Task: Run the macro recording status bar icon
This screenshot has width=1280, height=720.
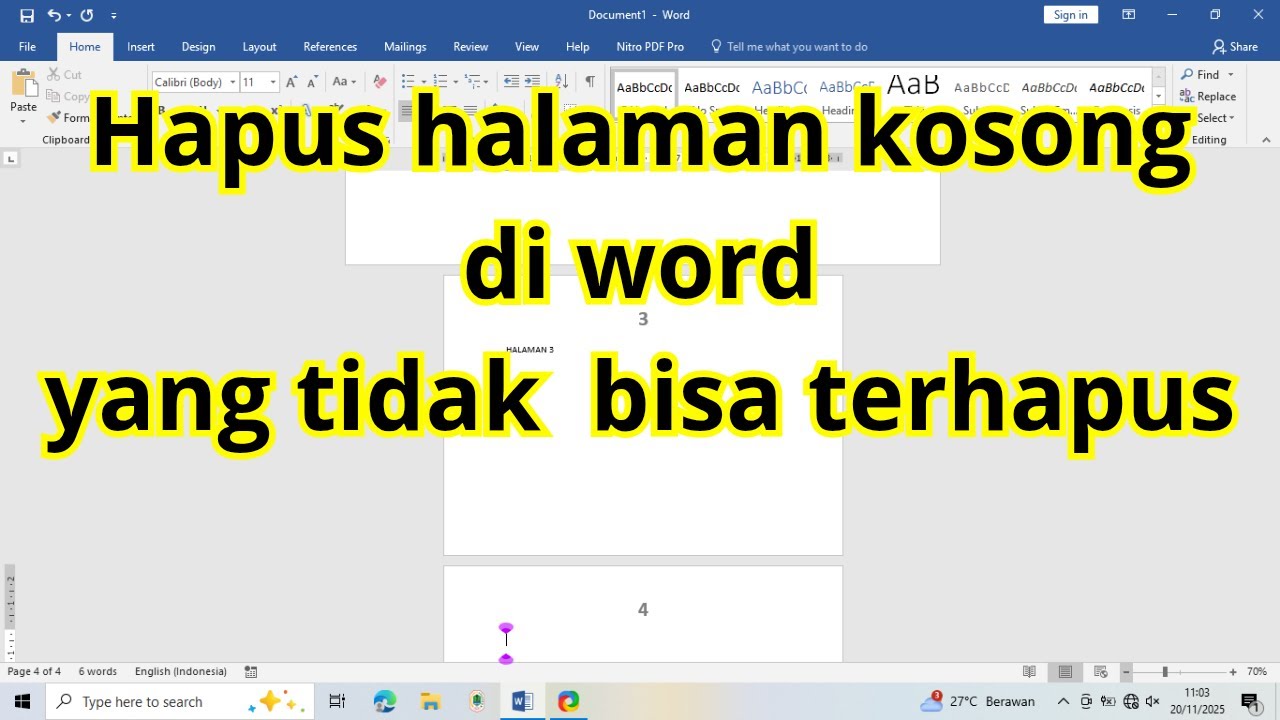Action: 251,672
